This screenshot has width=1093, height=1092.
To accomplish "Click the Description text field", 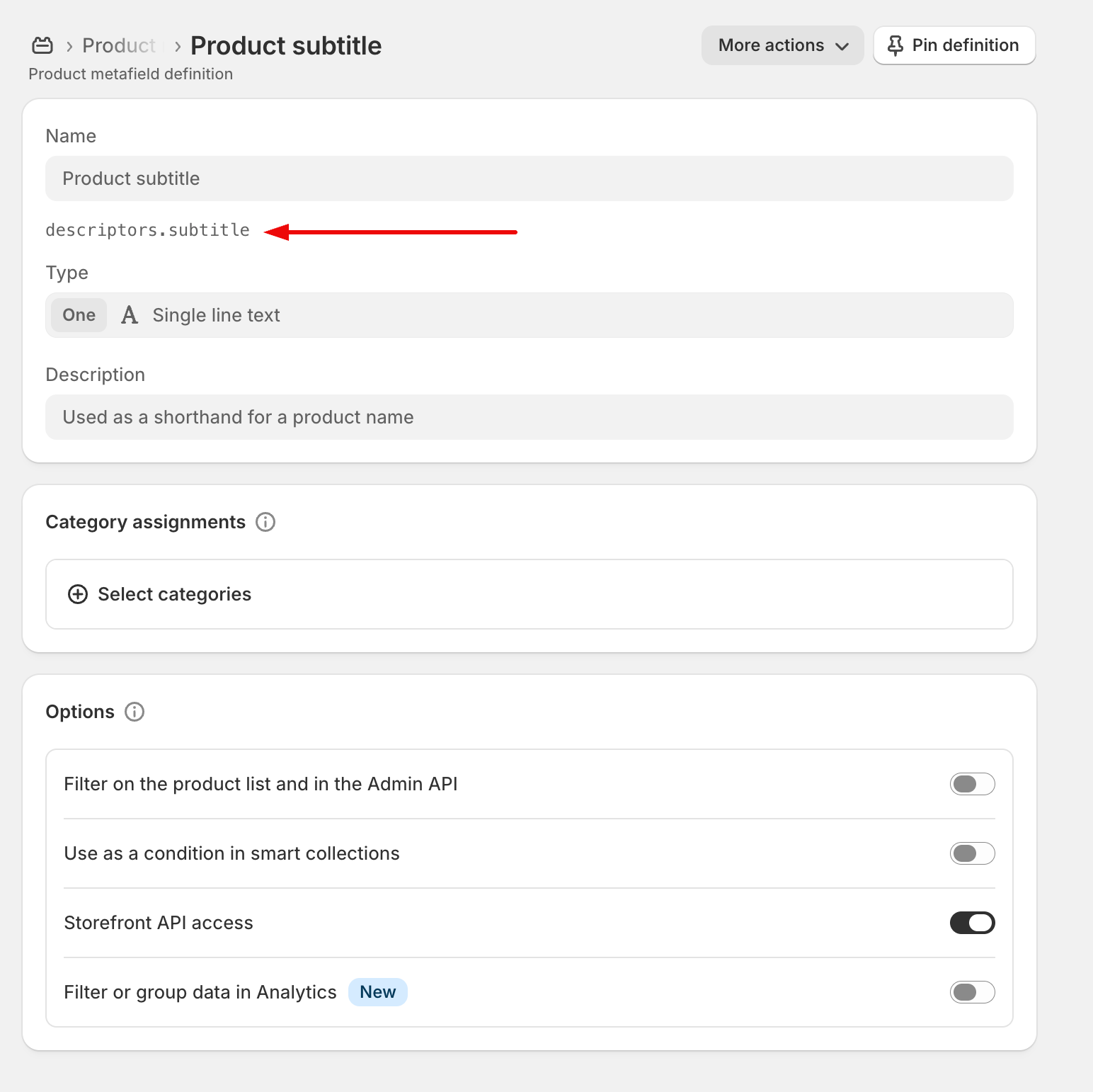I will click(529, 417).
